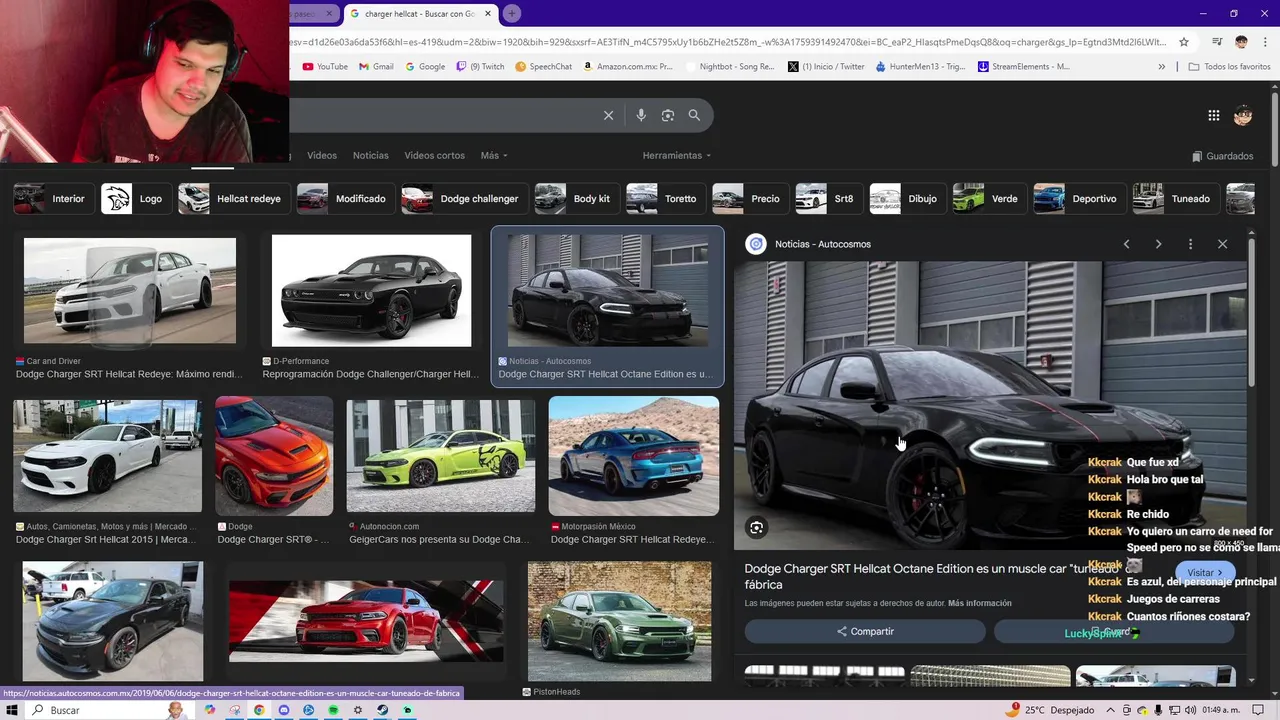Screen dimensions: 1280x720
Task: Open a new browser tab
Action: [x=512, y=13]
